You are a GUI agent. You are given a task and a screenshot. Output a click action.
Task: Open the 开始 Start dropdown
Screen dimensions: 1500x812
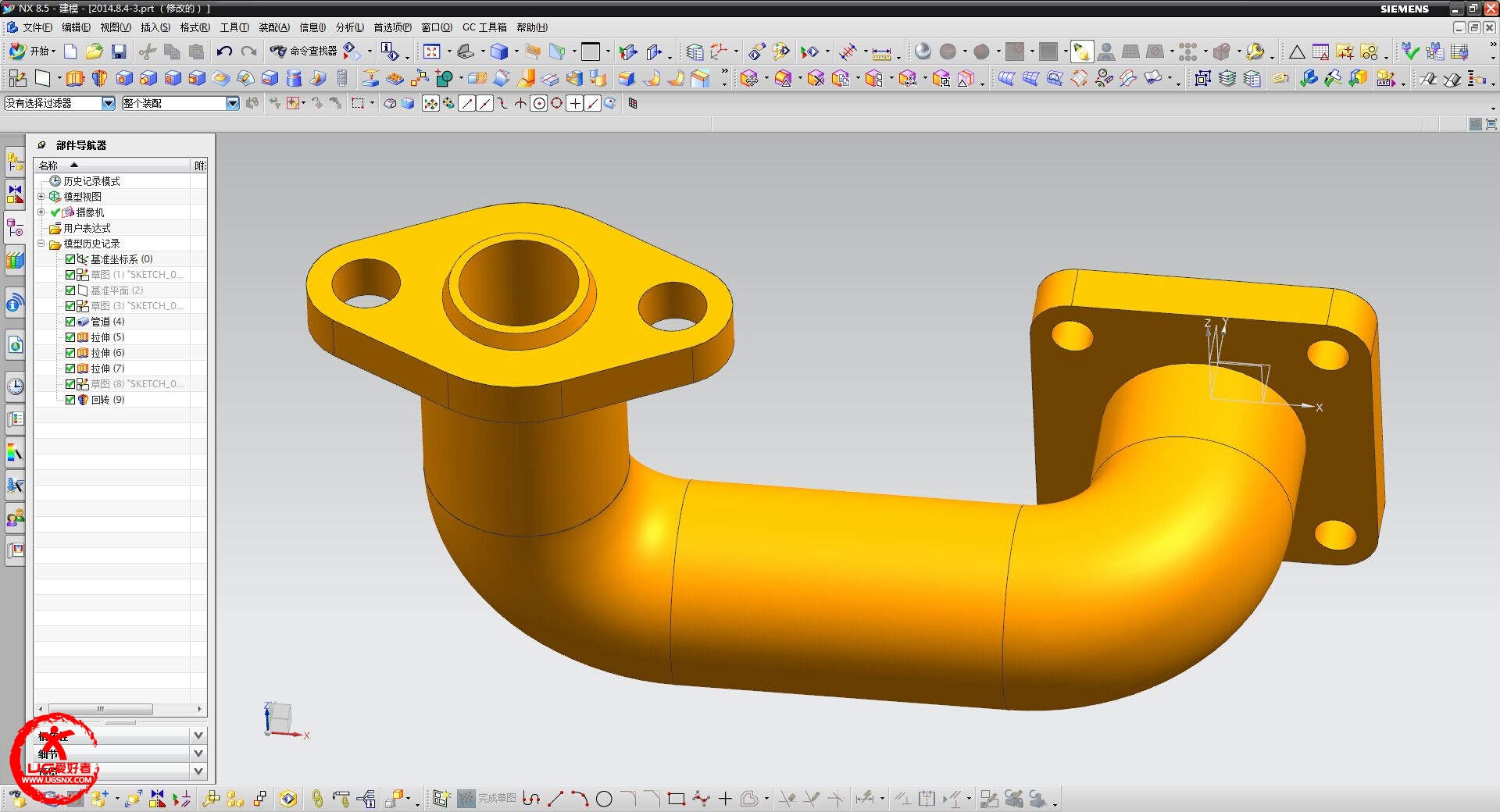tap(31, 52)
